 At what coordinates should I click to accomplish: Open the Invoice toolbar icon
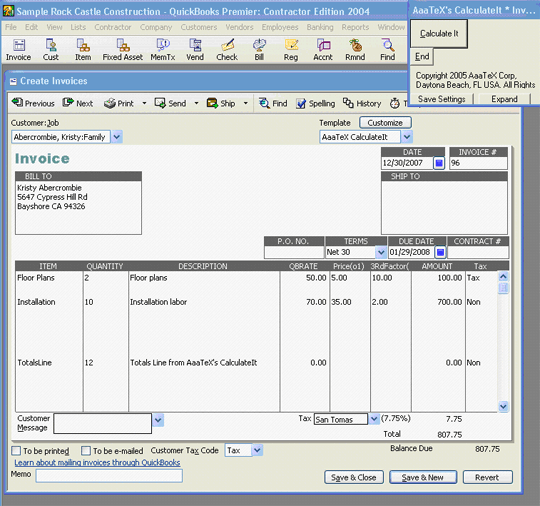click(18, 50)
